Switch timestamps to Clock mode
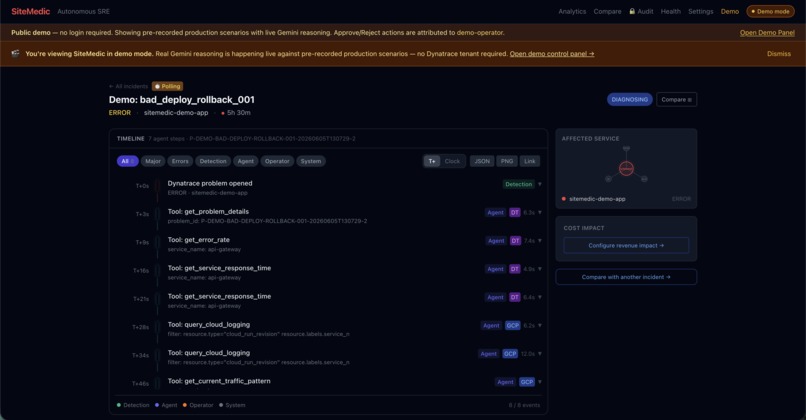 [x=452, y=161]
